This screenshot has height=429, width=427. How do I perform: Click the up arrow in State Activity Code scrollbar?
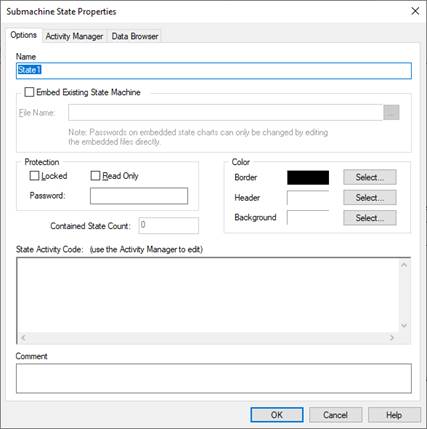(x=404, y=265)
